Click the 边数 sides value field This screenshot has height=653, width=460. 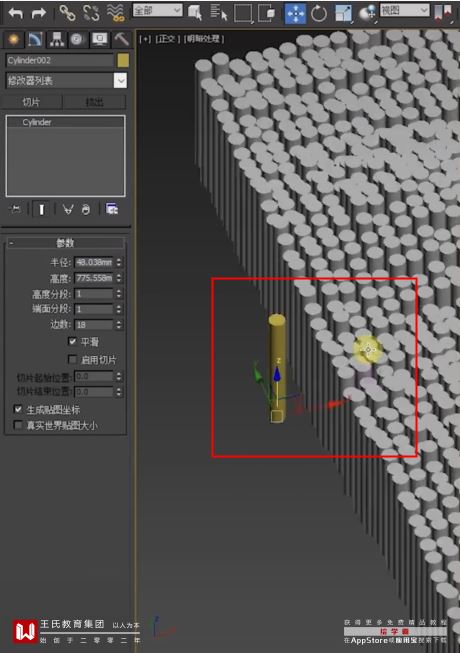point(94,324)
